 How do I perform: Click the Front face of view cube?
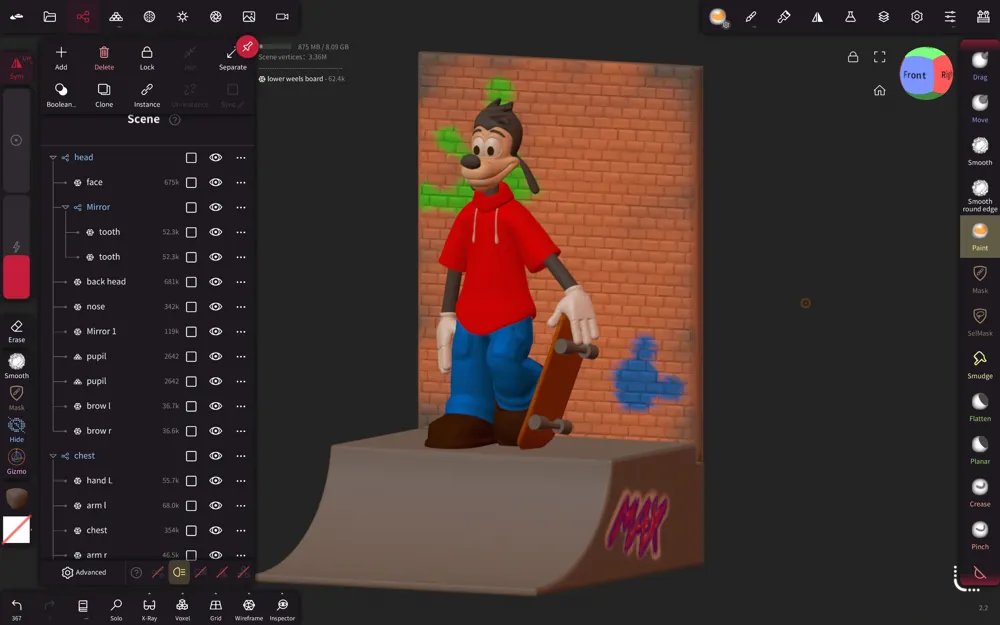tap(914, 75)
